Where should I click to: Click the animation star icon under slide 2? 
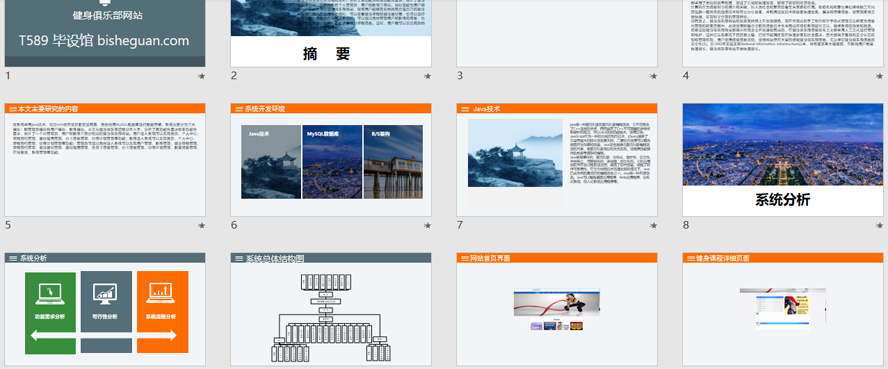click(427, 76)
